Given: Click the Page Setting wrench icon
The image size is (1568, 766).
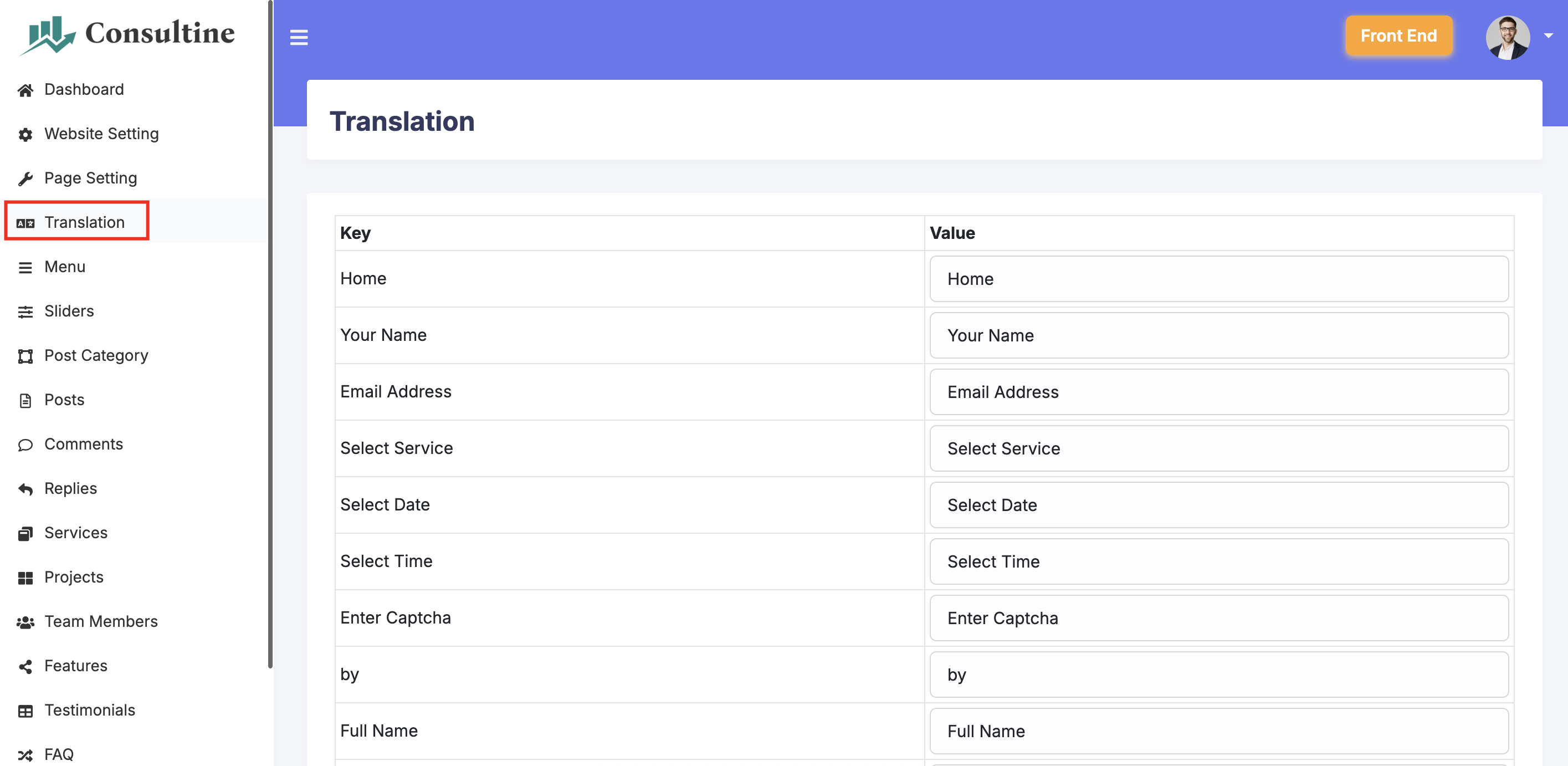Looking at the screenshot, I should tap(25, 179).
